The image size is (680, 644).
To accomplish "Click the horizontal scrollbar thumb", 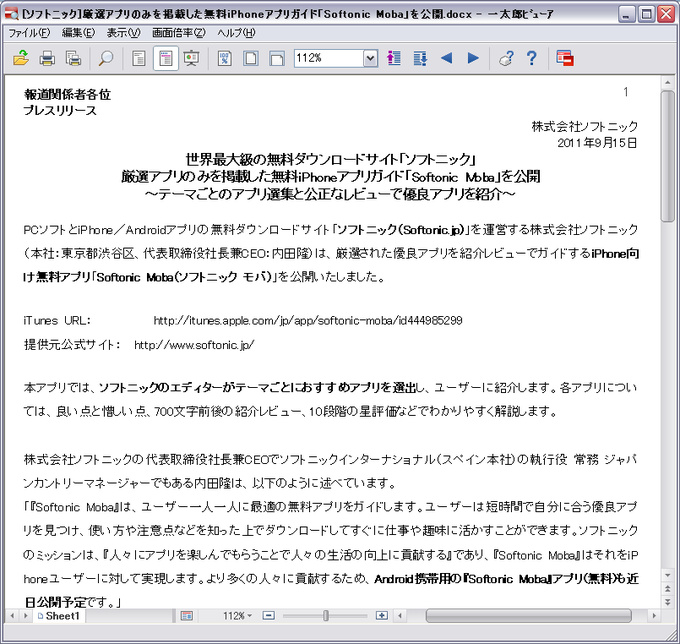I will (x=529, y=616).
